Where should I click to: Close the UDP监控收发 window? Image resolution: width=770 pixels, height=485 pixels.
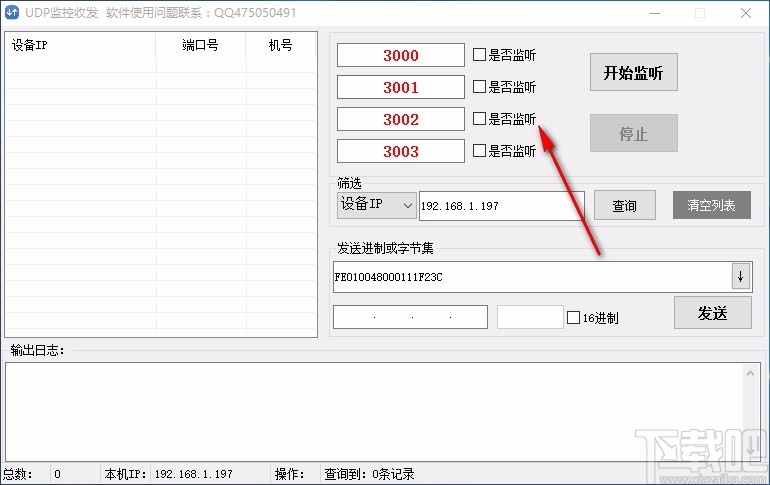point(746,13)
